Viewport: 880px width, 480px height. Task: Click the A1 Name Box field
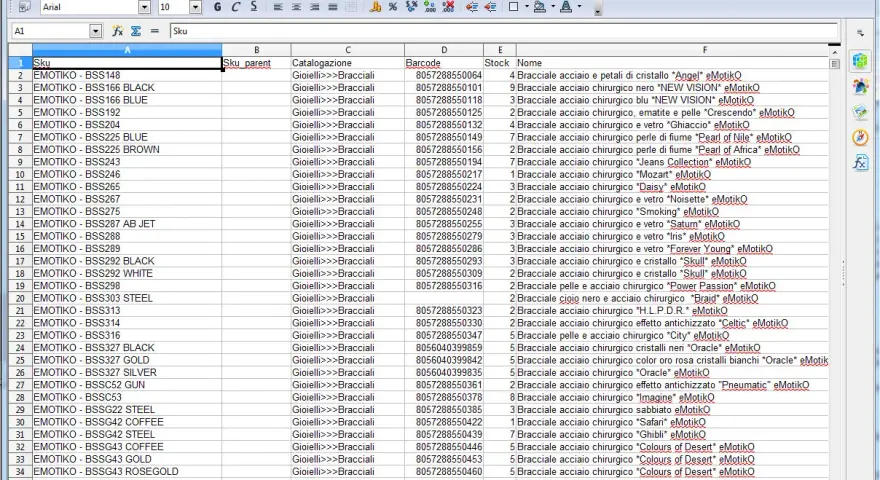click(x=51, y=31)
